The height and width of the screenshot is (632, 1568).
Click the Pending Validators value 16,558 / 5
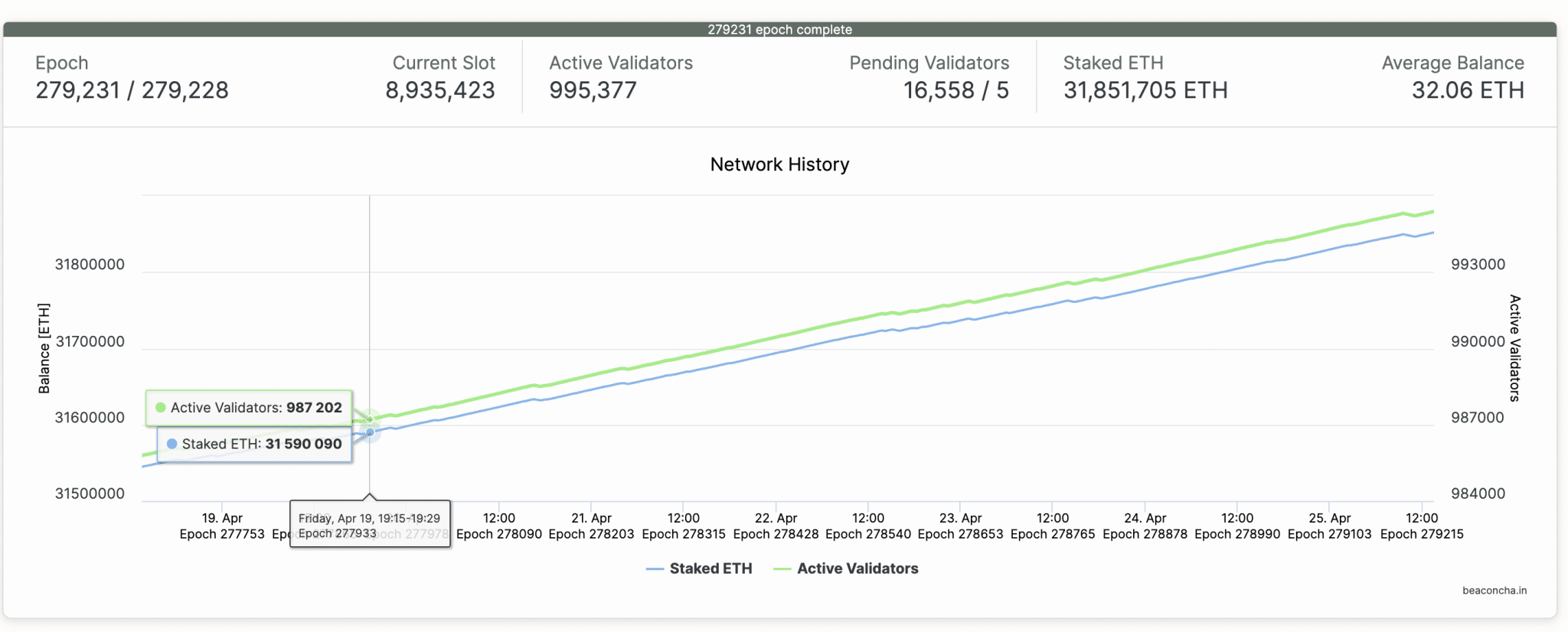(956, 90)
